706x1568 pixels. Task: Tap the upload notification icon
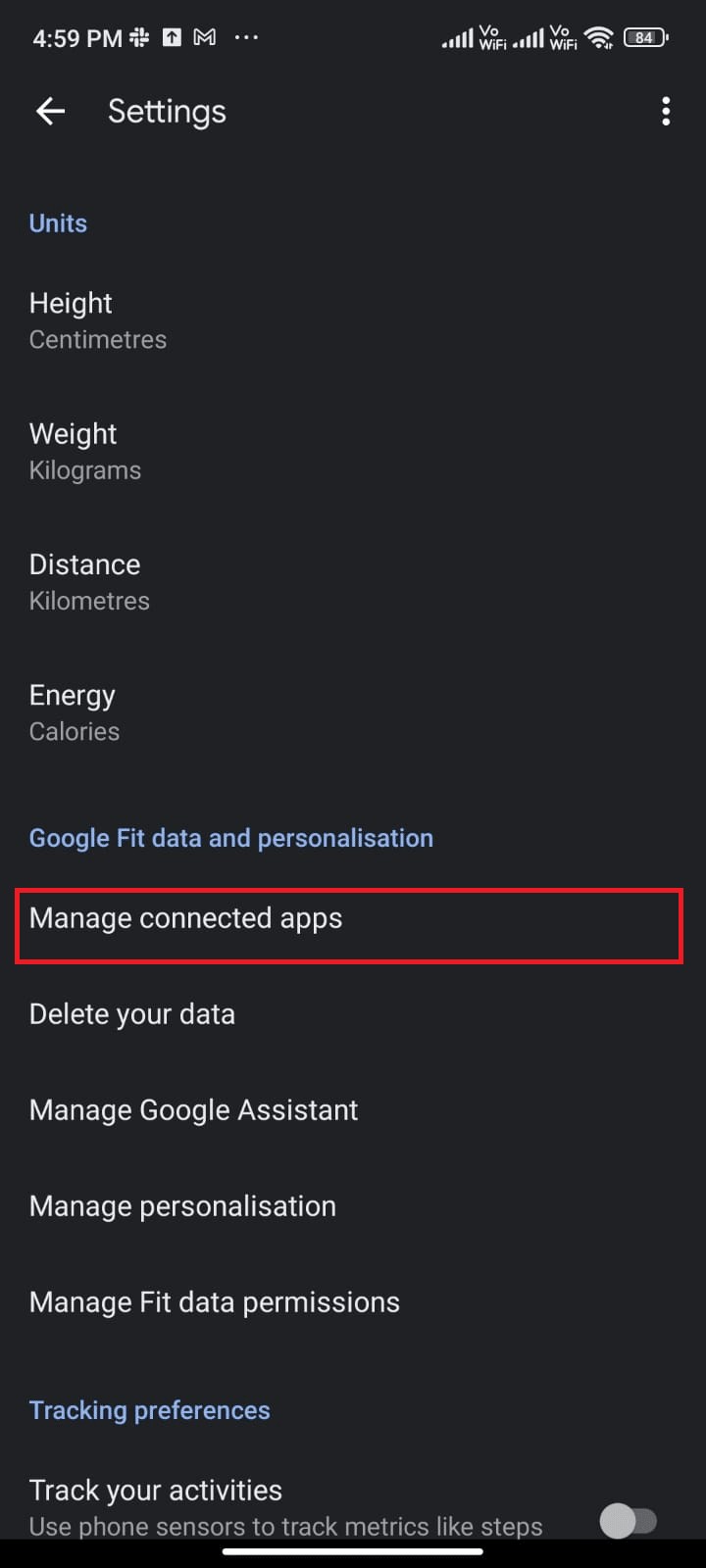click(x=173, y=36)
